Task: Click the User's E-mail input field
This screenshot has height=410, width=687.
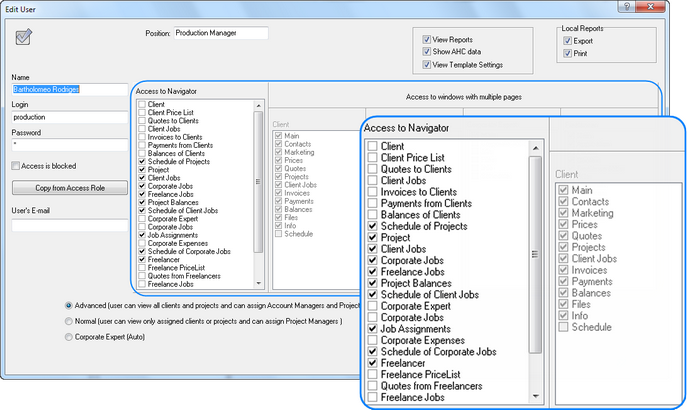Action: [x=70, y=225]
